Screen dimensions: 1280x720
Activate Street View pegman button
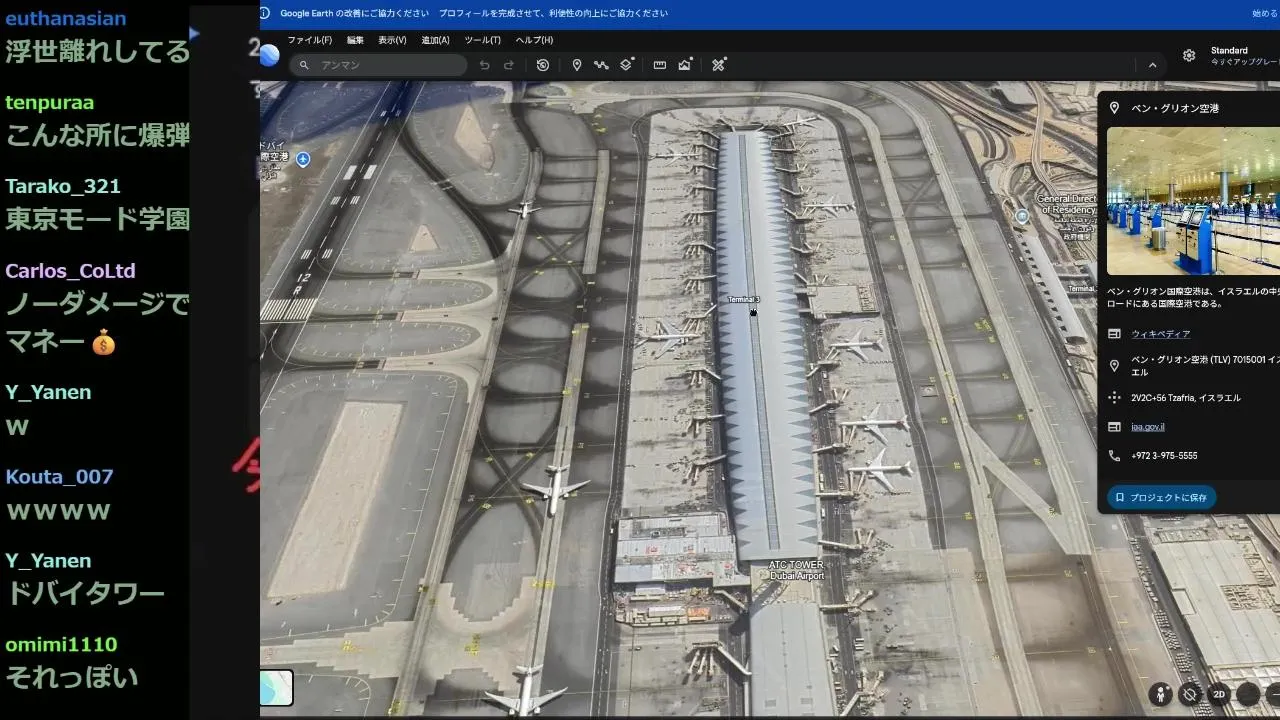(1160, 694)
